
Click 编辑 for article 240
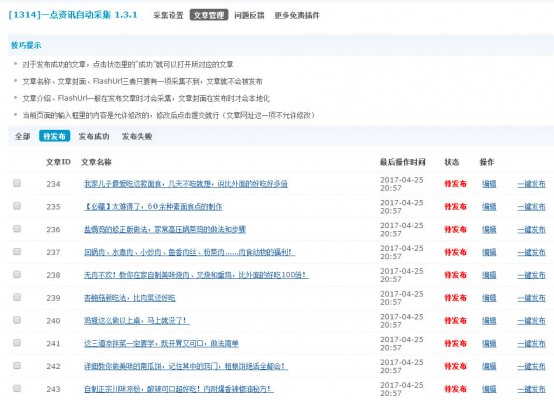tap(489, 320)
